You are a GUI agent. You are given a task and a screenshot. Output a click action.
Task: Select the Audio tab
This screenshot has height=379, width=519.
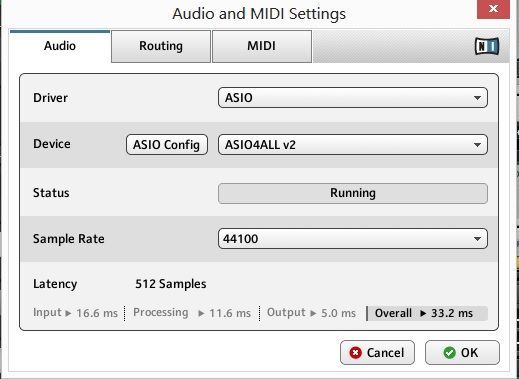pos(60,46)
